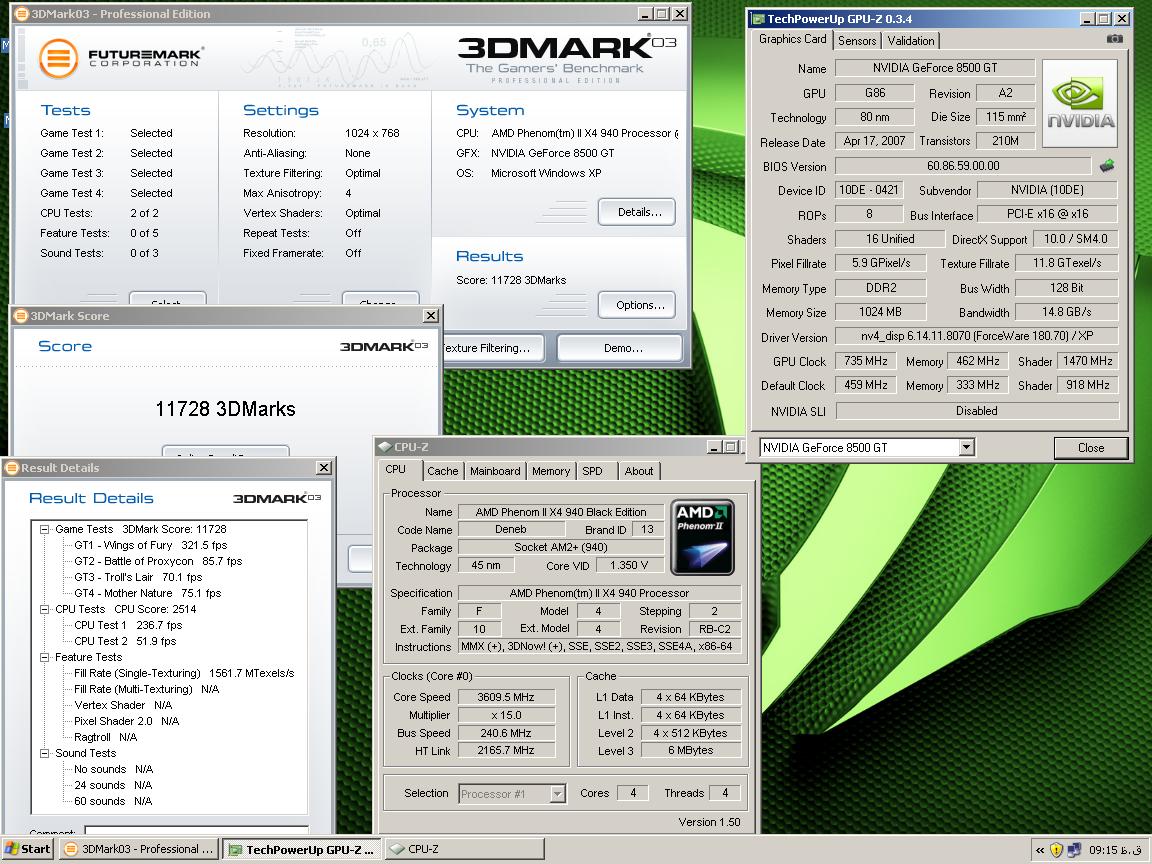Open the Processor #1 selection dropdown
The height and width of the screenshot is (864, 1152).
coord(558,793)
